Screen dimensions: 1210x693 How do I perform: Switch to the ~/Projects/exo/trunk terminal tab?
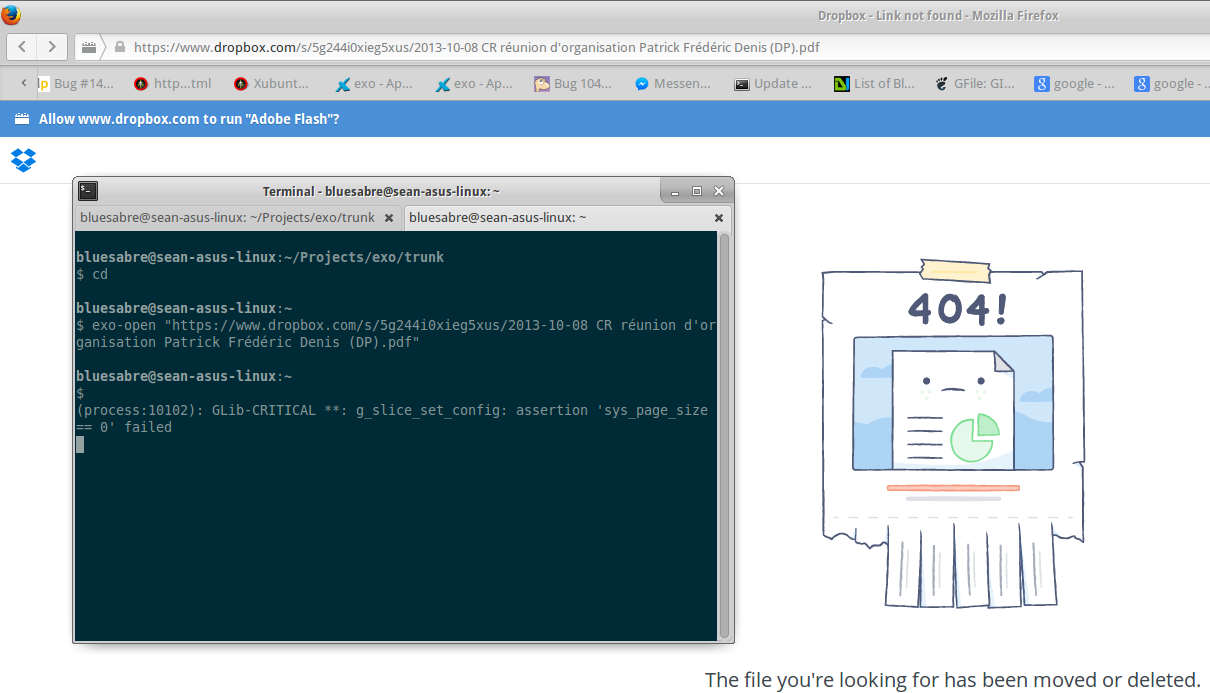(x=227, y=217)
